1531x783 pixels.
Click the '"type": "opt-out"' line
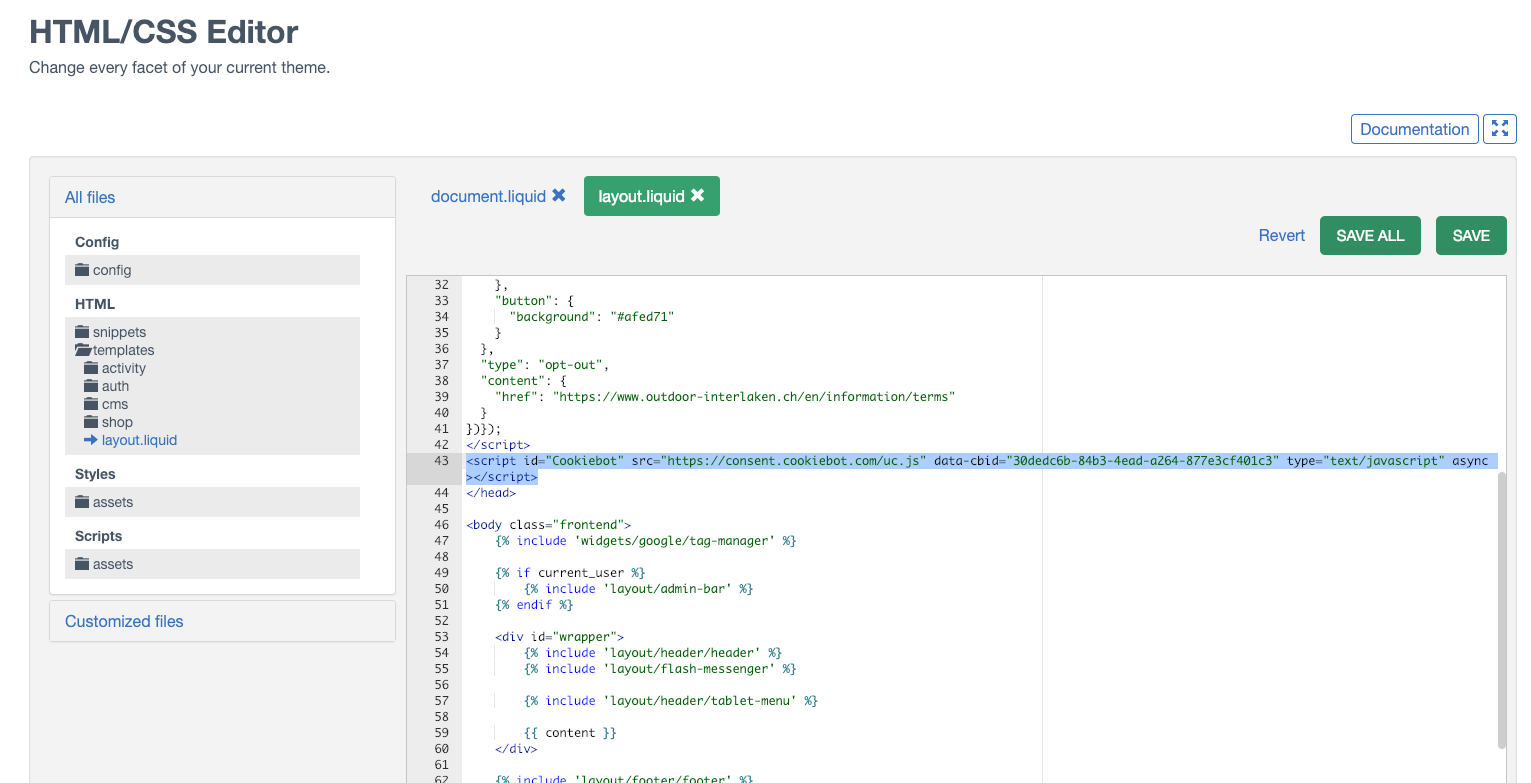coord(545,365)
